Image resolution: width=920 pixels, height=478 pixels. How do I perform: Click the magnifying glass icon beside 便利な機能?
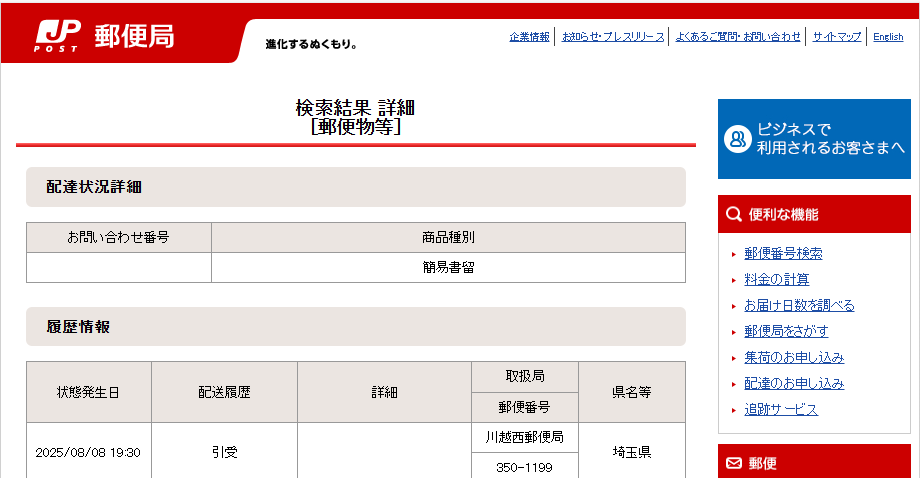[x=734, y=214]
